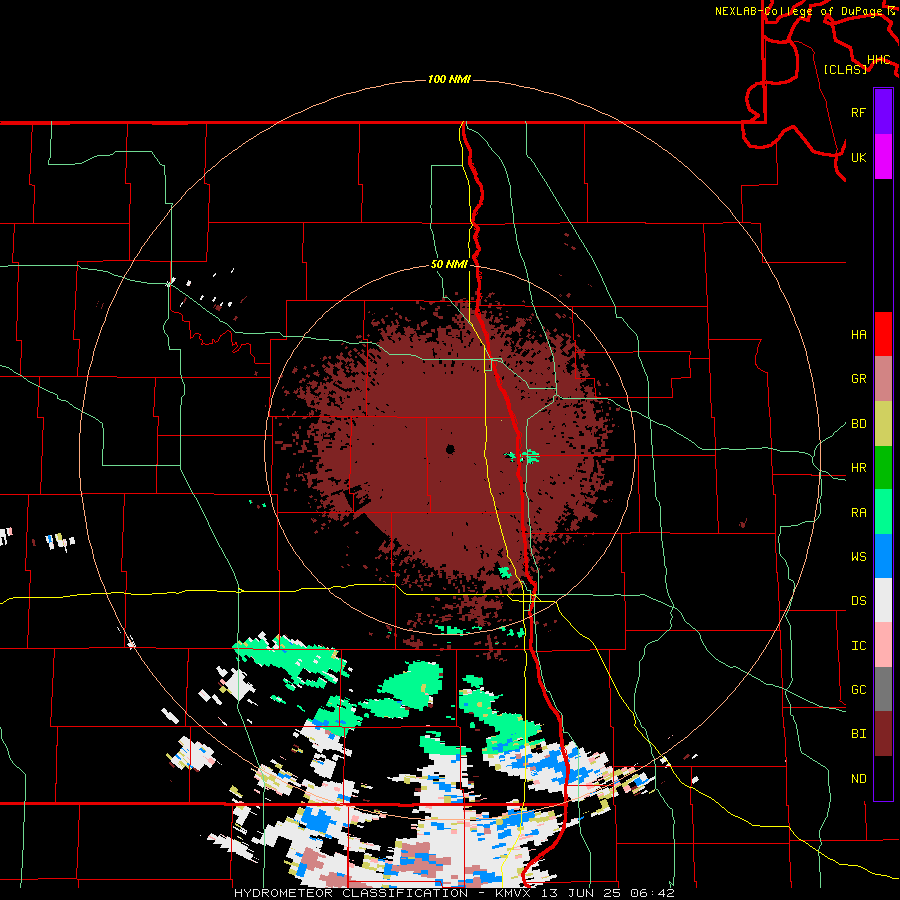
Task: Click the ND legend label
Action: 859,779
